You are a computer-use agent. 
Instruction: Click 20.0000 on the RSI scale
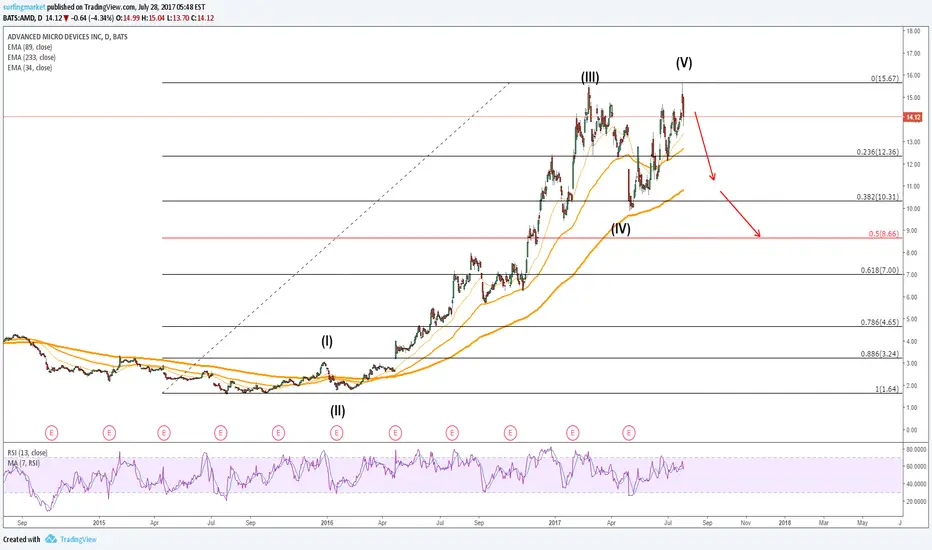pyautogui.click(x=916, y=501)
